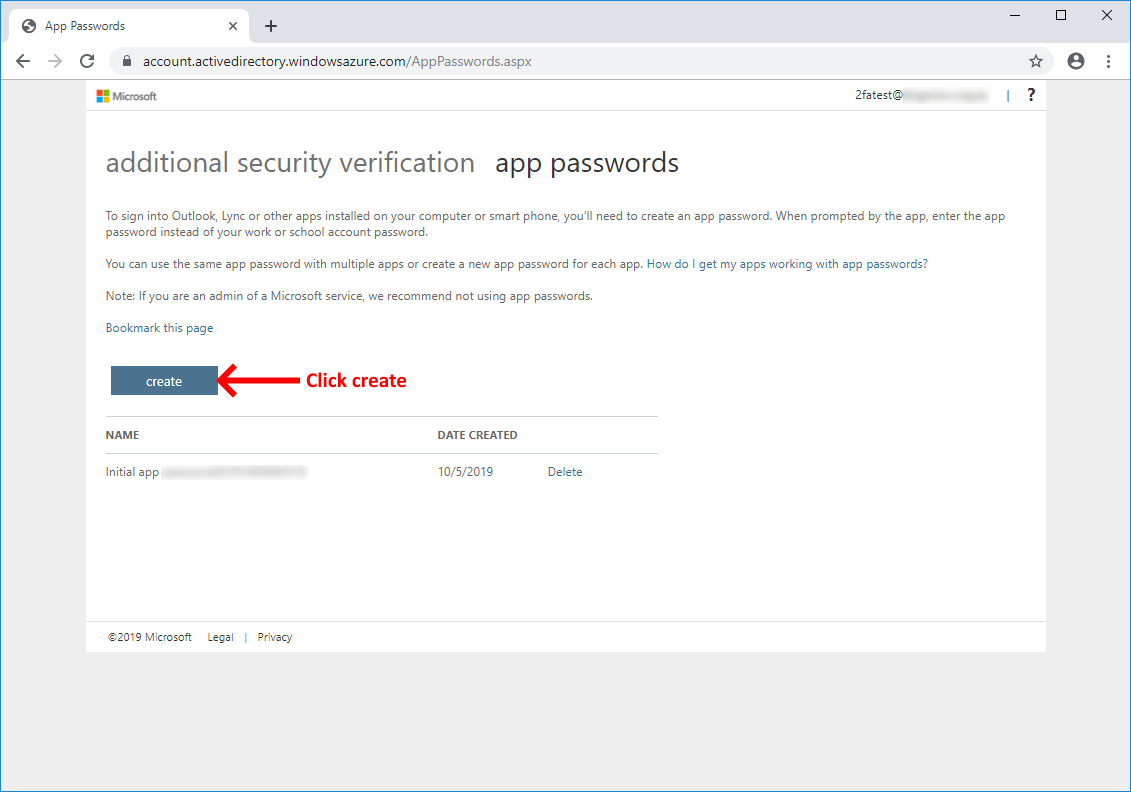Image resolution: width=1131 pixels, height=792 pixels.
Task: Reload the App Passwords page
Action: click(87, 61)
